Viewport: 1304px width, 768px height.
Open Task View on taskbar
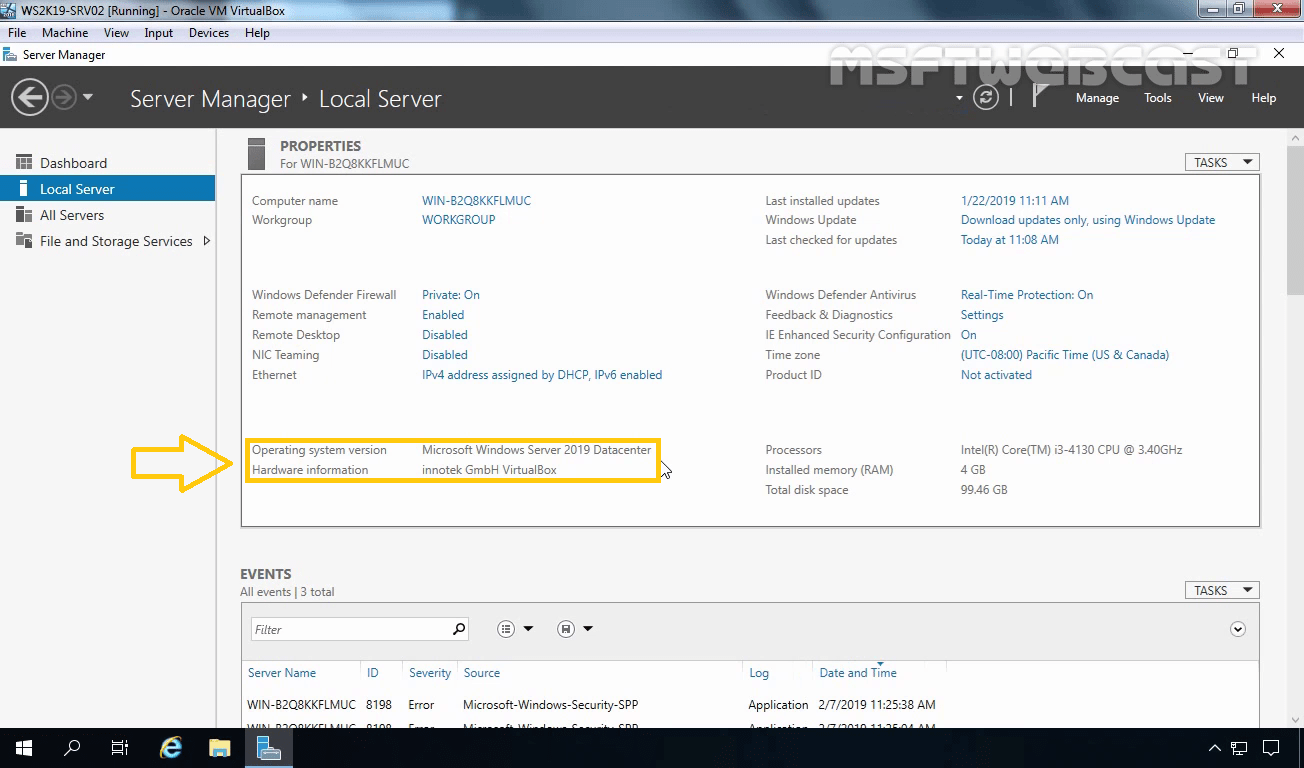(x=120, y=748)
